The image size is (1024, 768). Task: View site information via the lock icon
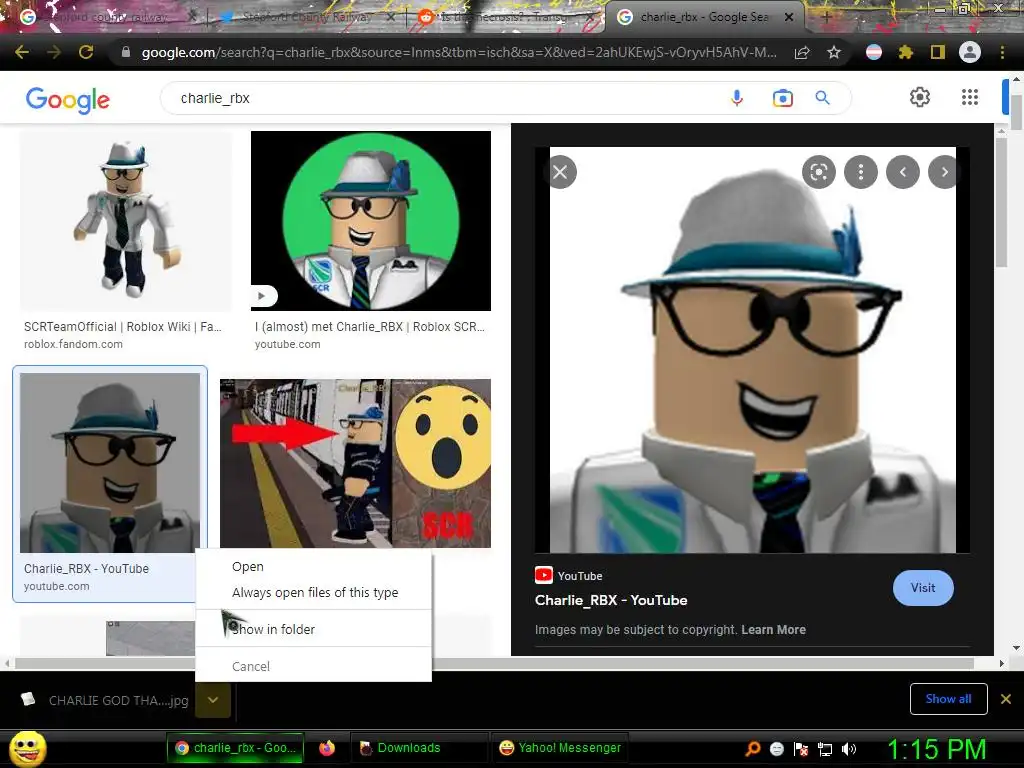coord(125,52)
